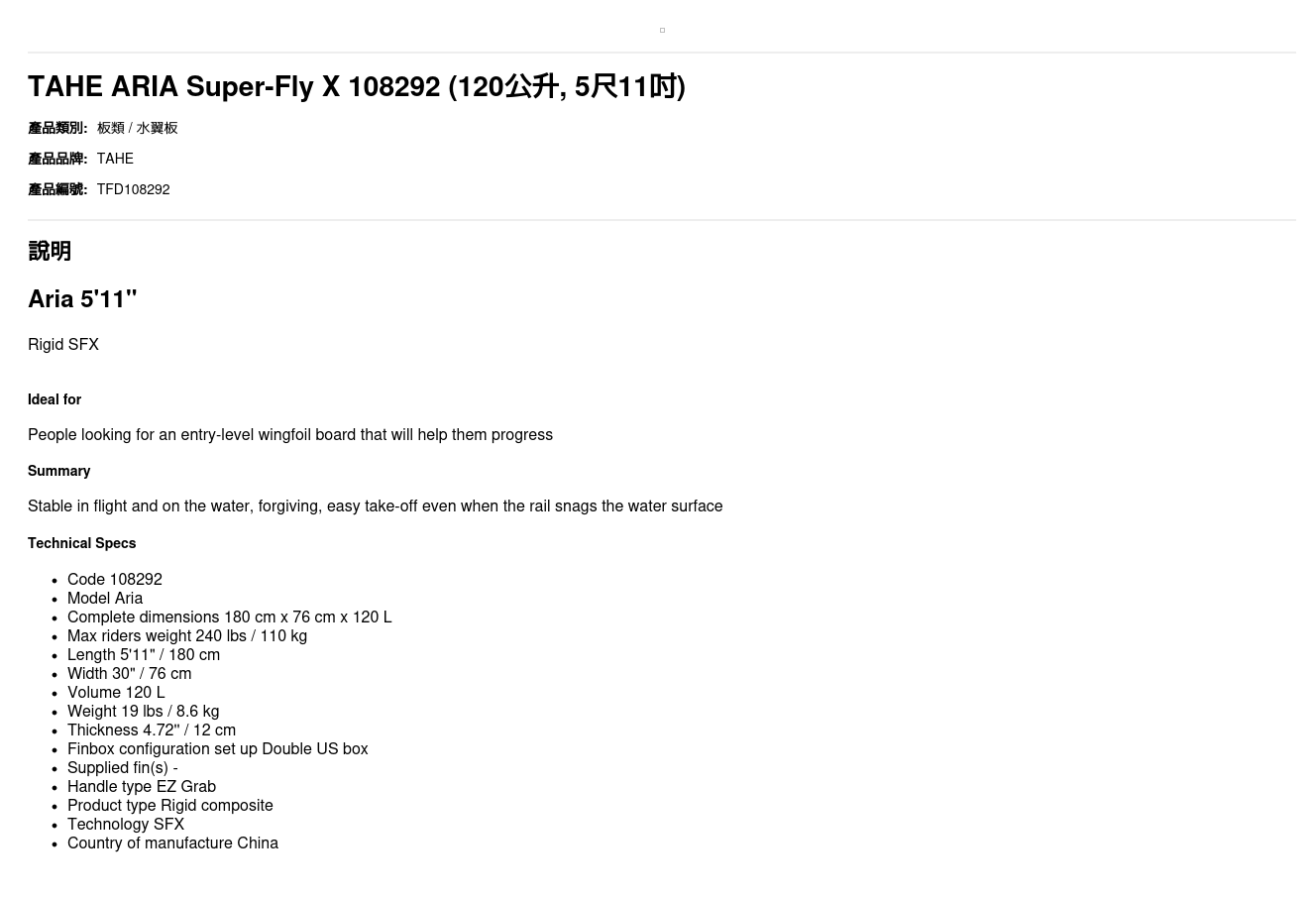1316x898 pixels.
Task: Click the Finbox configuration spec line
Action: pos(217,749)
